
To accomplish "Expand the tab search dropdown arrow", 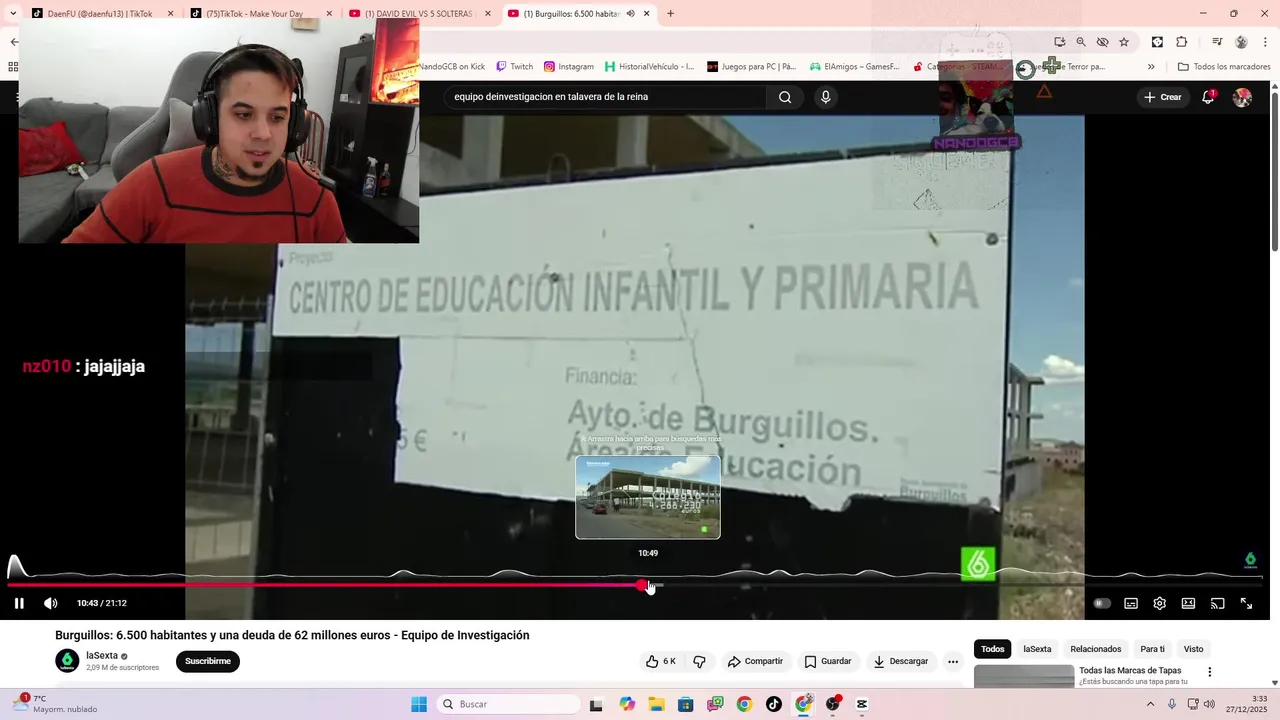I will [12, 13].
